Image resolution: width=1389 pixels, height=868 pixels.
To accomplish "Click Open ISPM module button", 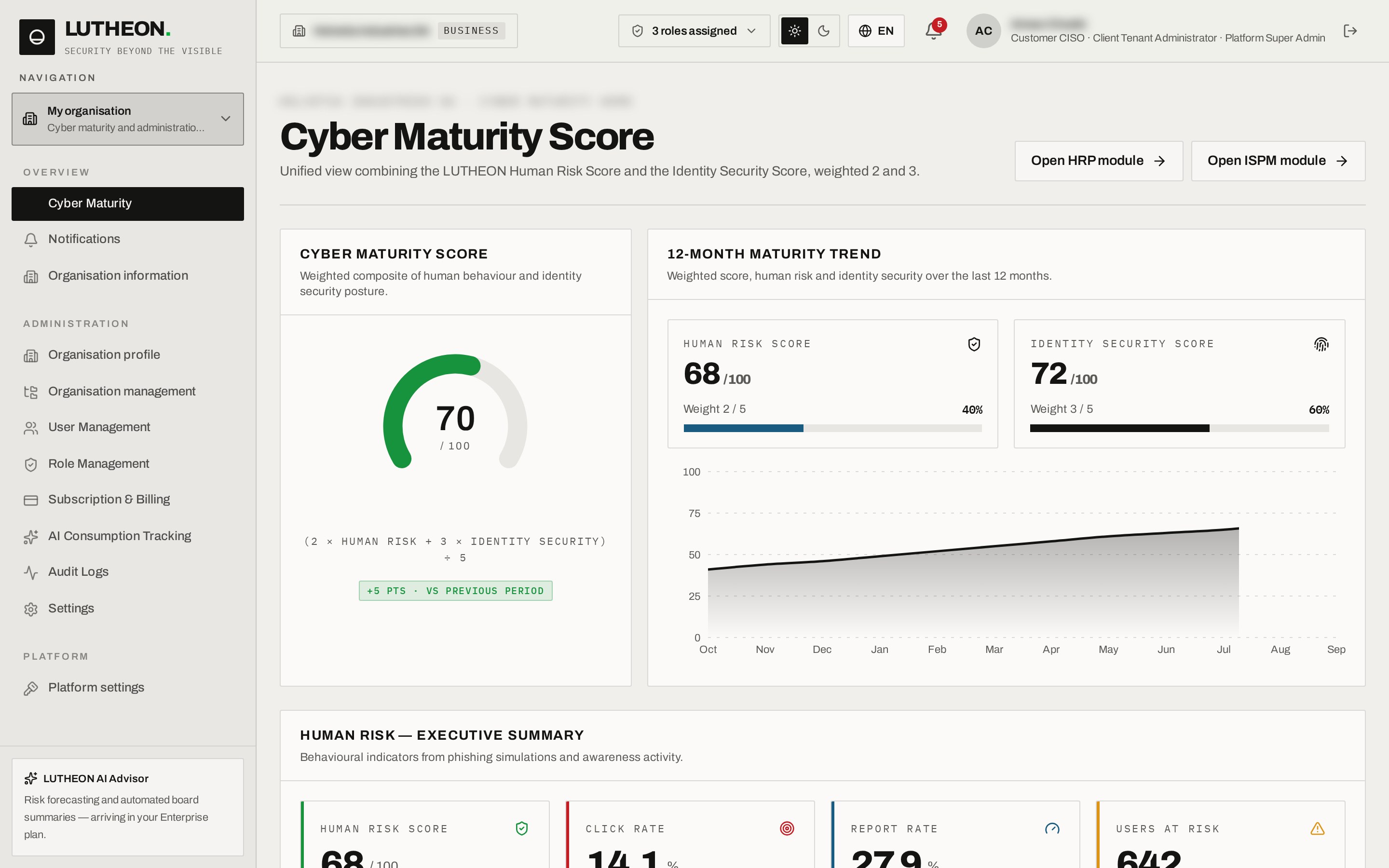I will (x=1278, y=161).
